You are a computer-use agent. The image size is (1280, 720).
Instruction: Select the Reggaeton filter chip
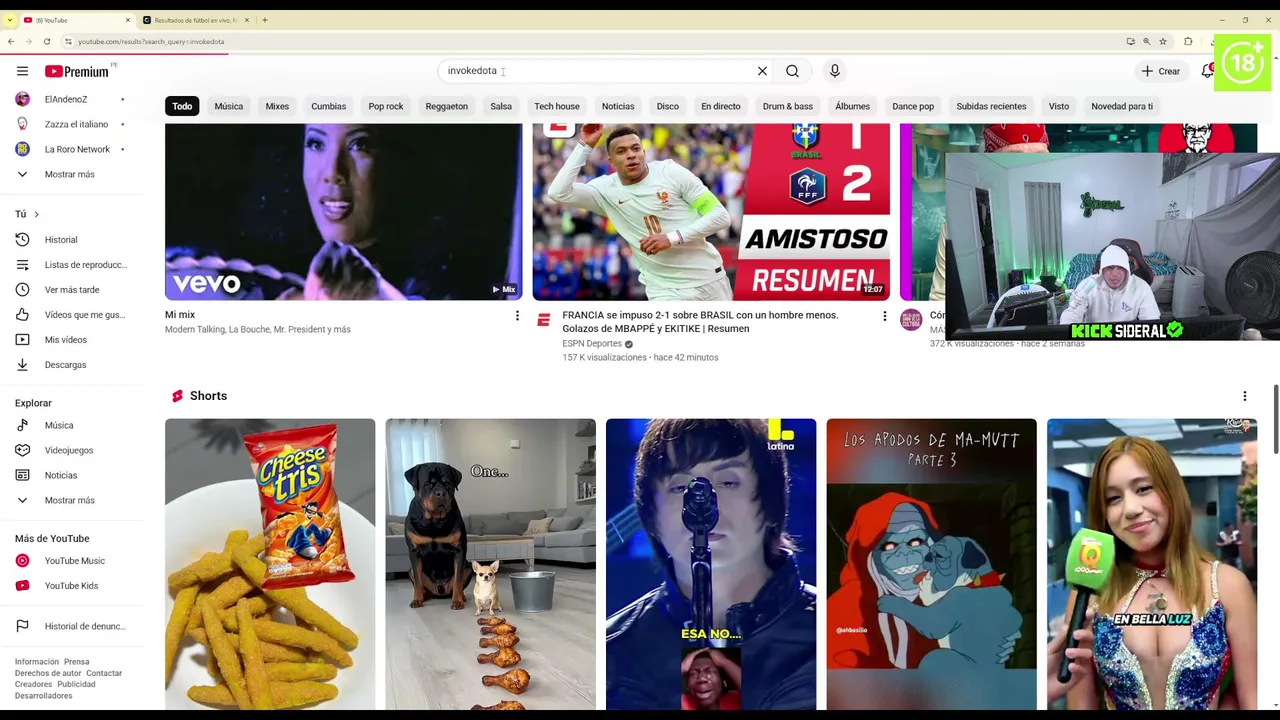446,106
